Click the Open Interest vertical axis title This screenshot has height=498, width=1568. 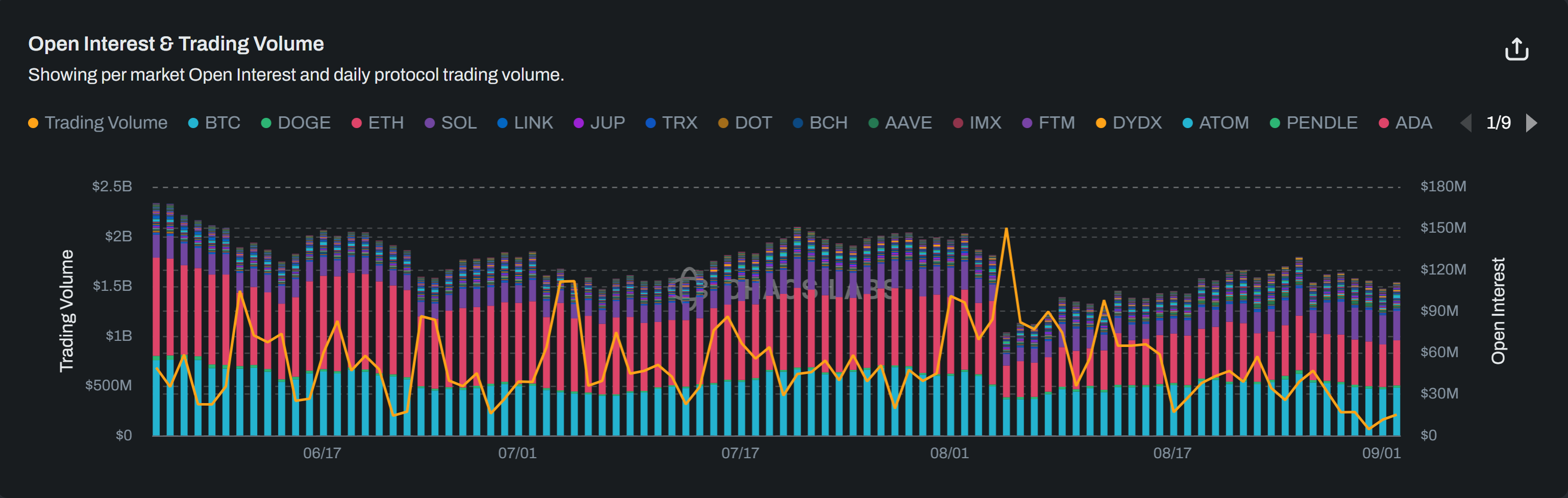pos(1498,311)
